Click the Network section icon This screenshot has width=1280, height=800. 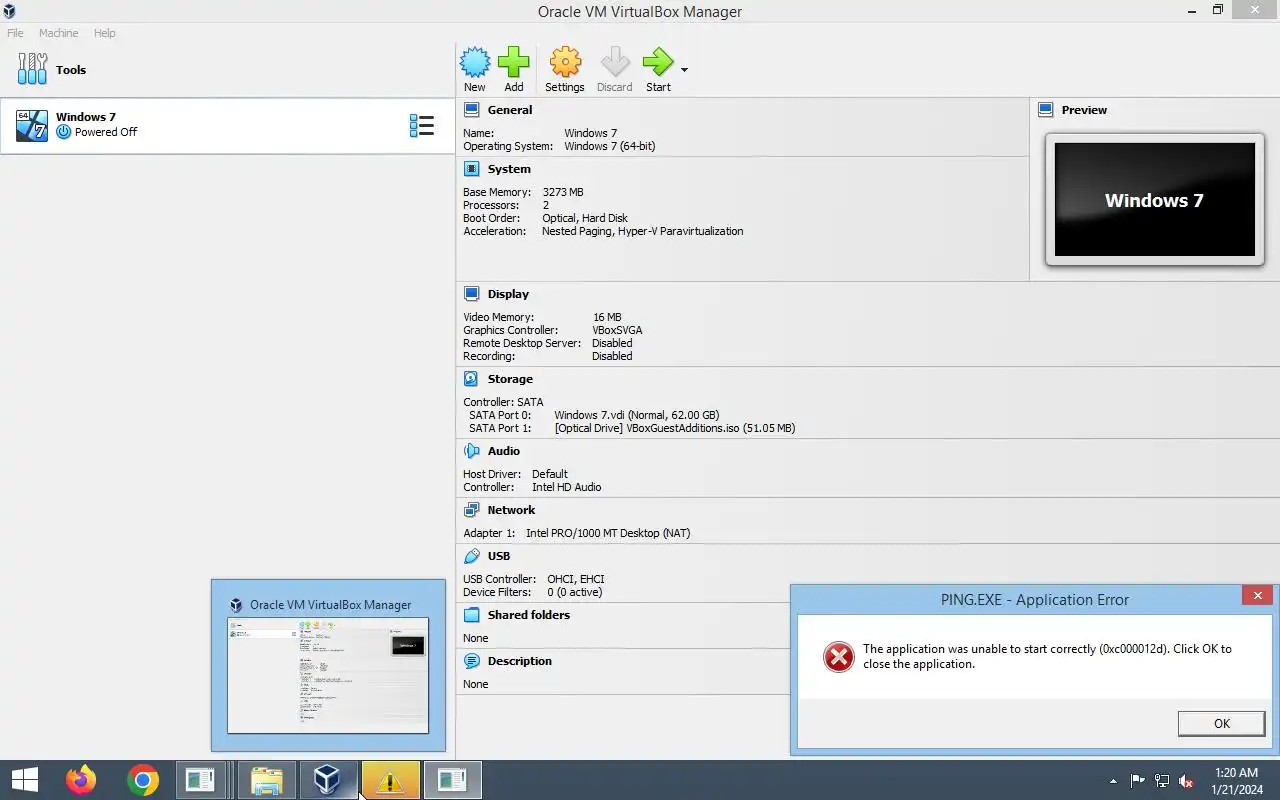pos(472,510)
